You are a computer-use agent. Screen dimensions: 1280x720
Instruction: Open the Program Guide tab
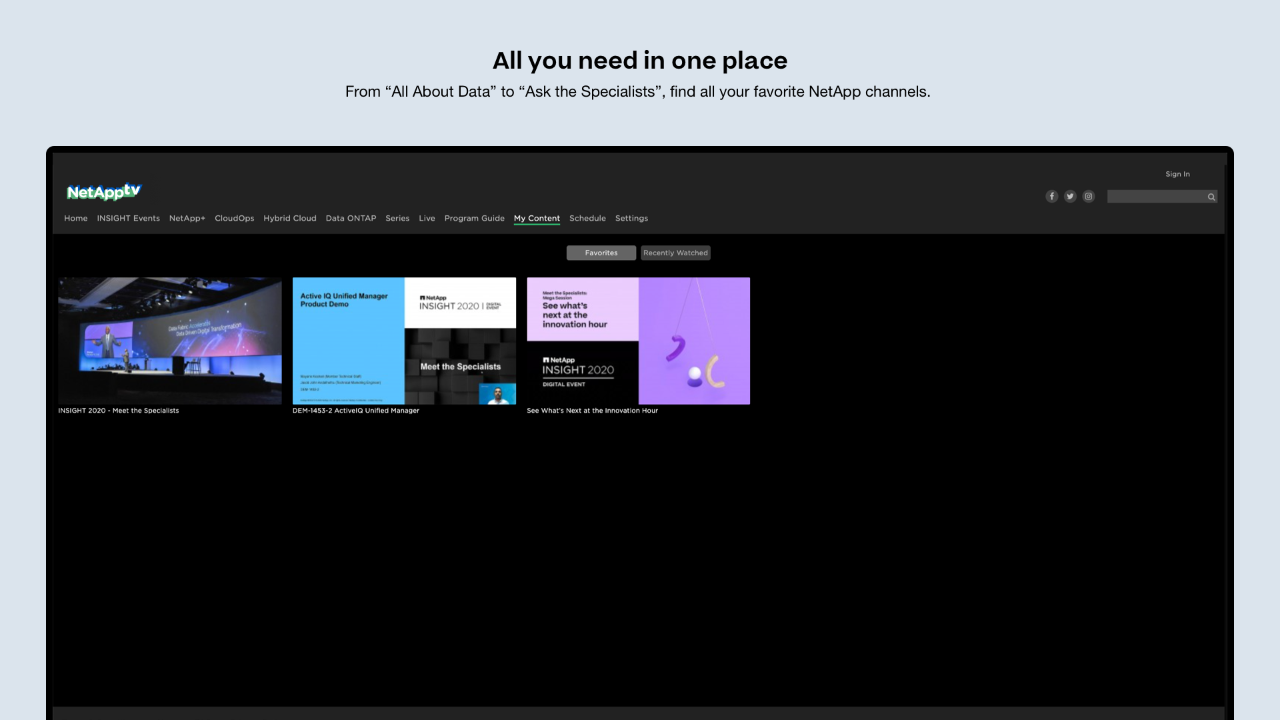pyautogui.click(x=474, y=218)
